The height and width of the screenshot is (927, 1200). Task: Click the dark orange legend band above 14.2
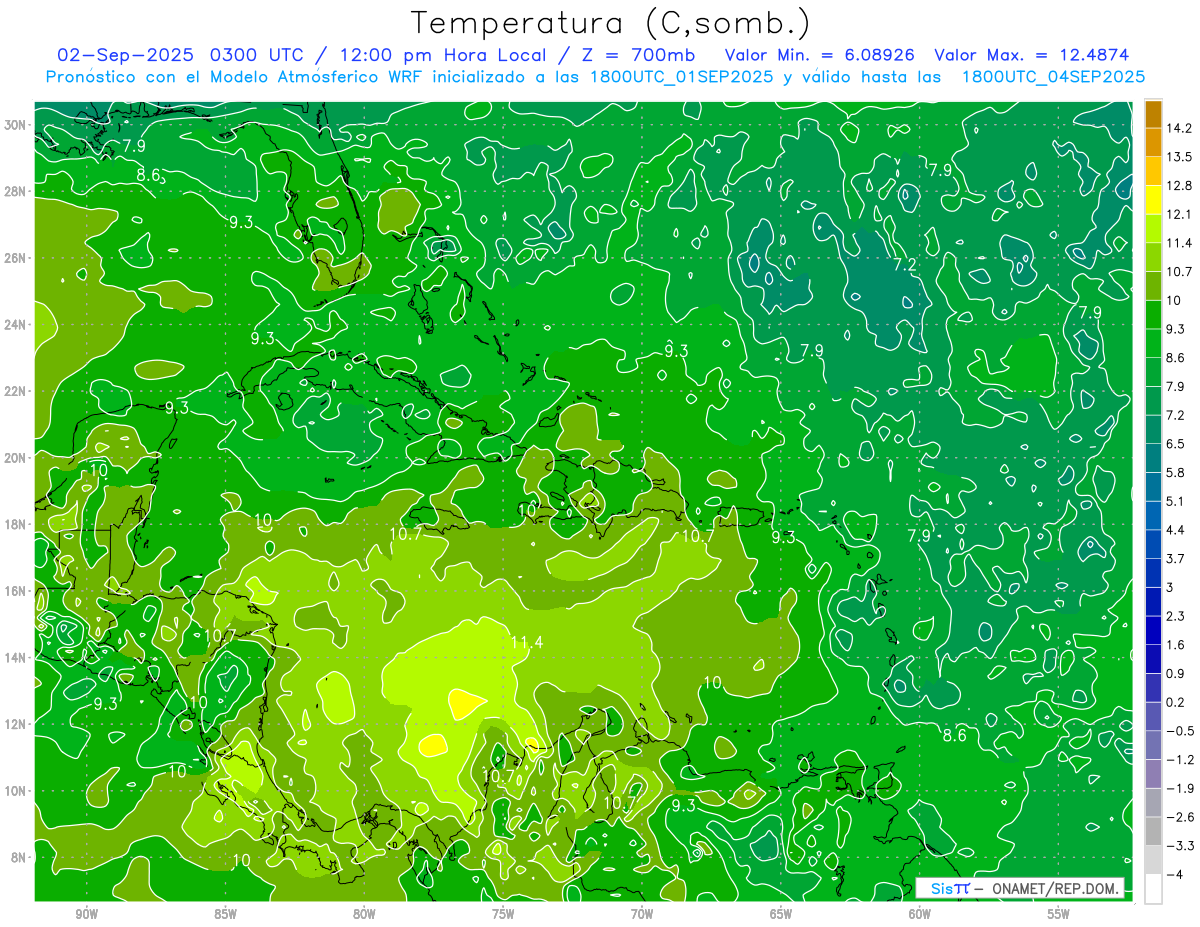point(1153,114)
